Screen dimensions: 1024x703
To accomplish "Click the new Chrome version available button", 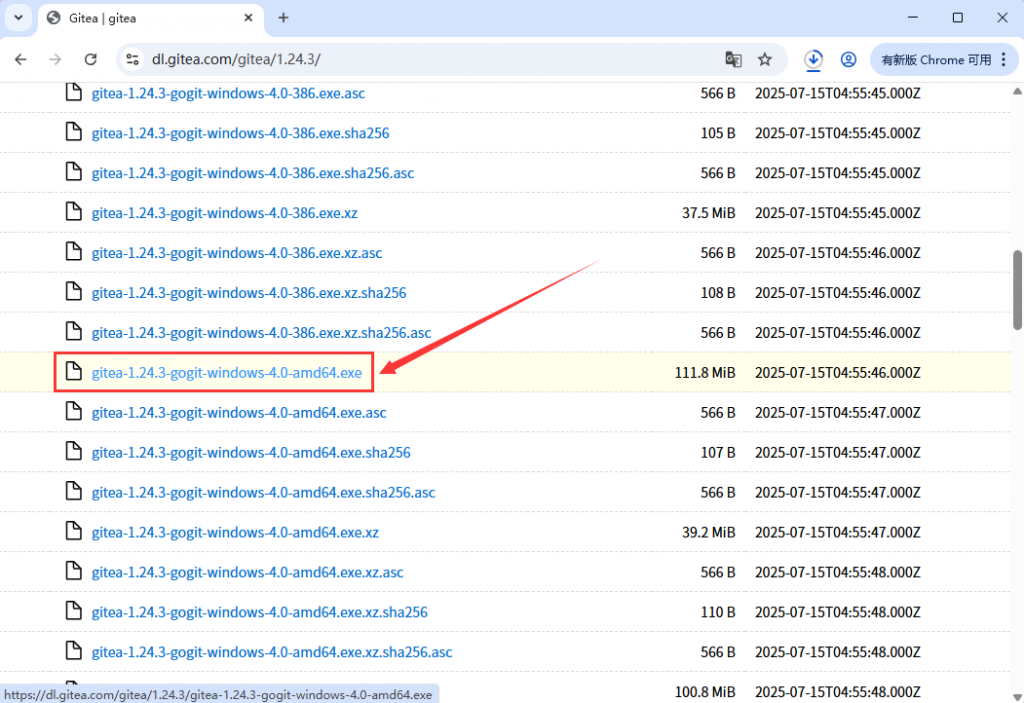I will coord(935,59).
